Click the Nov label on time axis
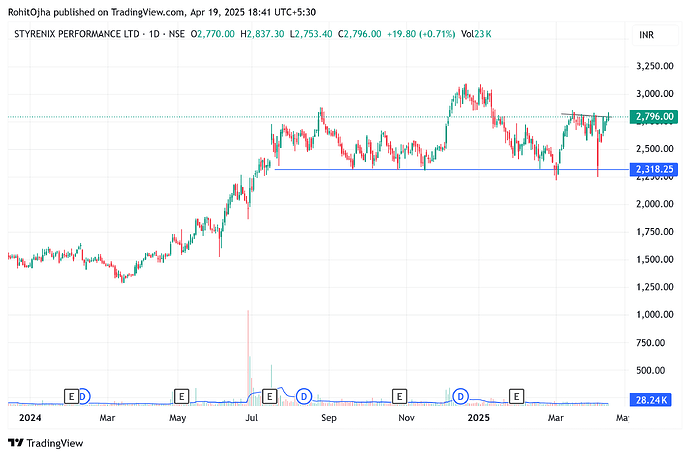Viewport: 690px width, 457px height. point(406,417)
